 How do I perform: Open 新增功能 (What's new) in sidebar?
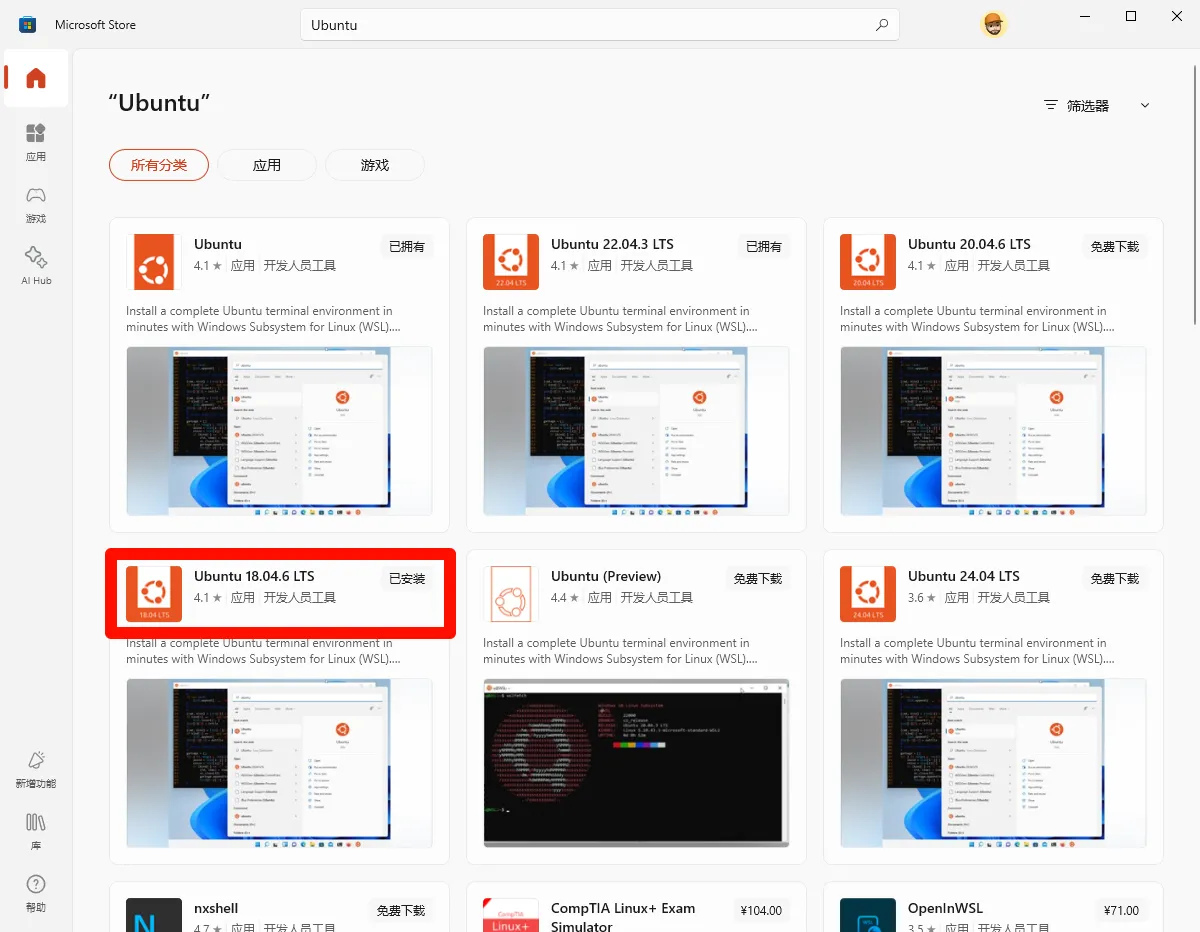coord(36,769)
